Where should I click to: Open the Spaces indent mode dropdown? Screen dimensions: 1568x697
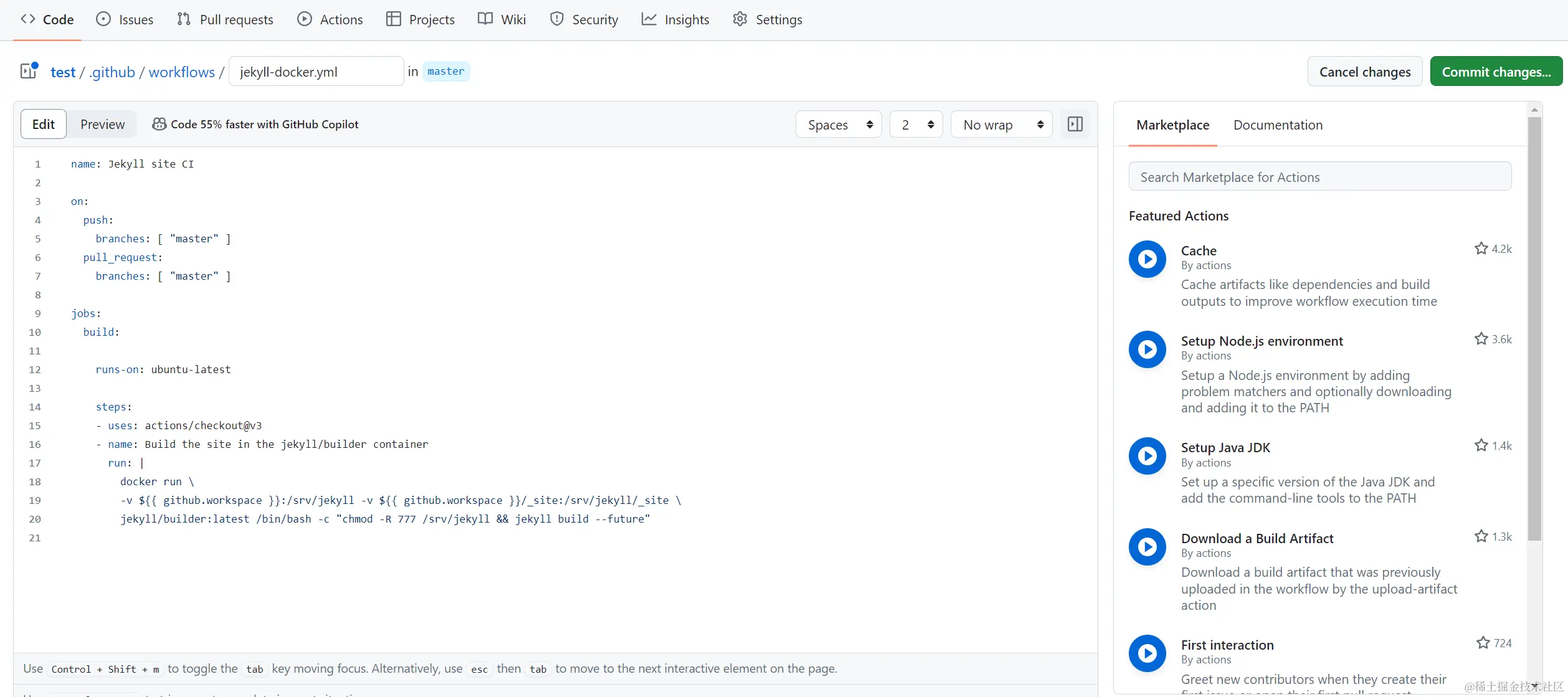tap(839, 125)
